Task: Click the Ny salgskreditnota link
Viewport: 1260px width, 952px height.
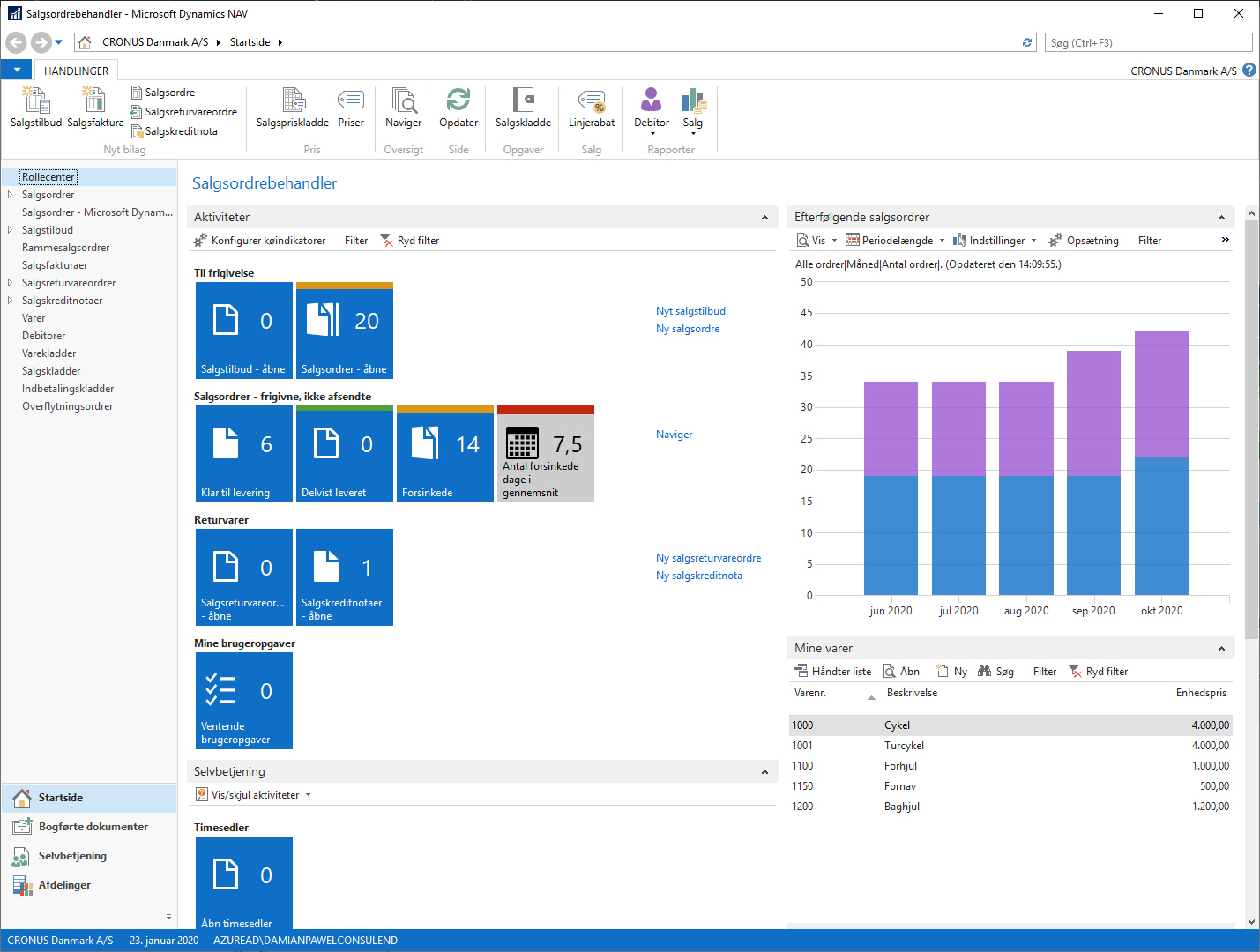Action: coord(698,576)
